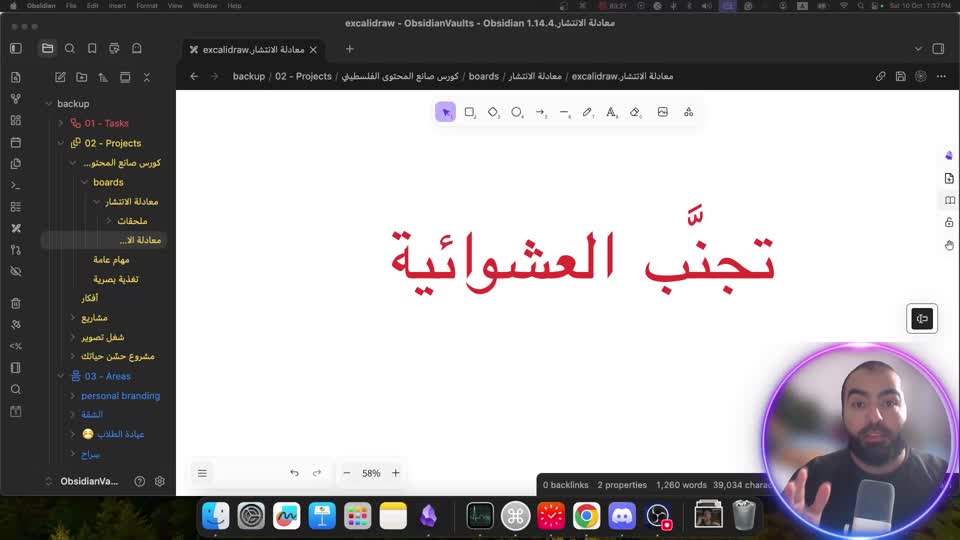Launch Google Chrome from the dock

pyautogui.click(x=587, y=516)
